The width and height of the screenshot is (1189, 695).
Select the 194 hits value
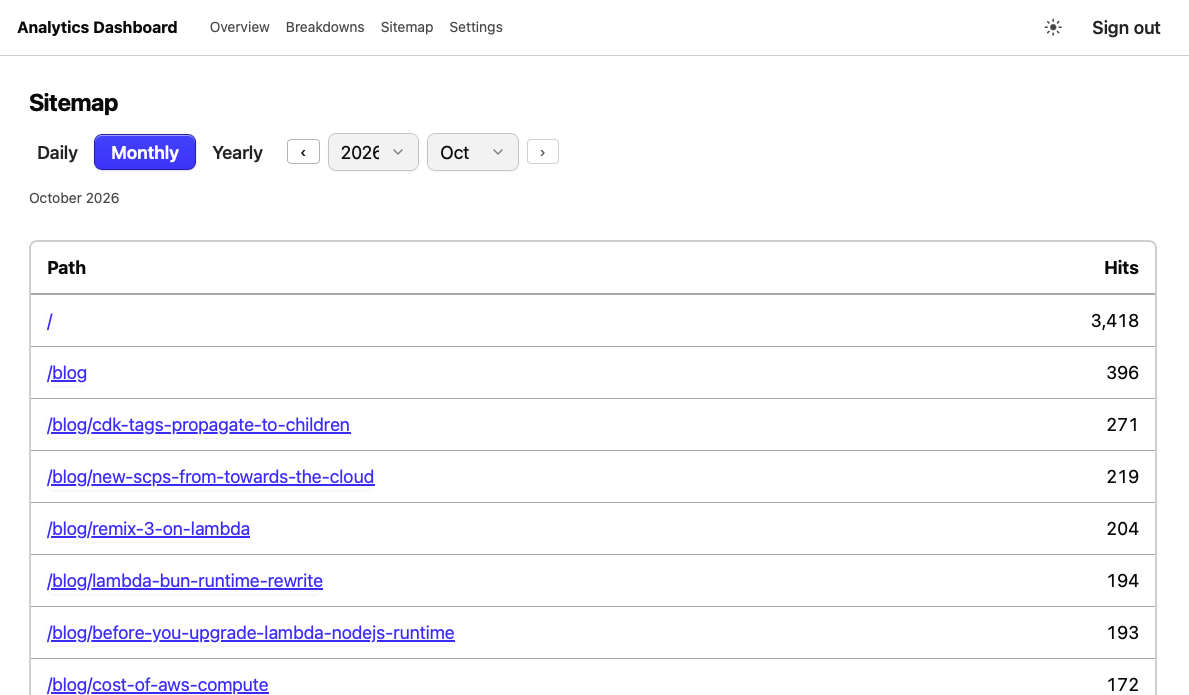pyautogui.click(x=1122, y=581)
